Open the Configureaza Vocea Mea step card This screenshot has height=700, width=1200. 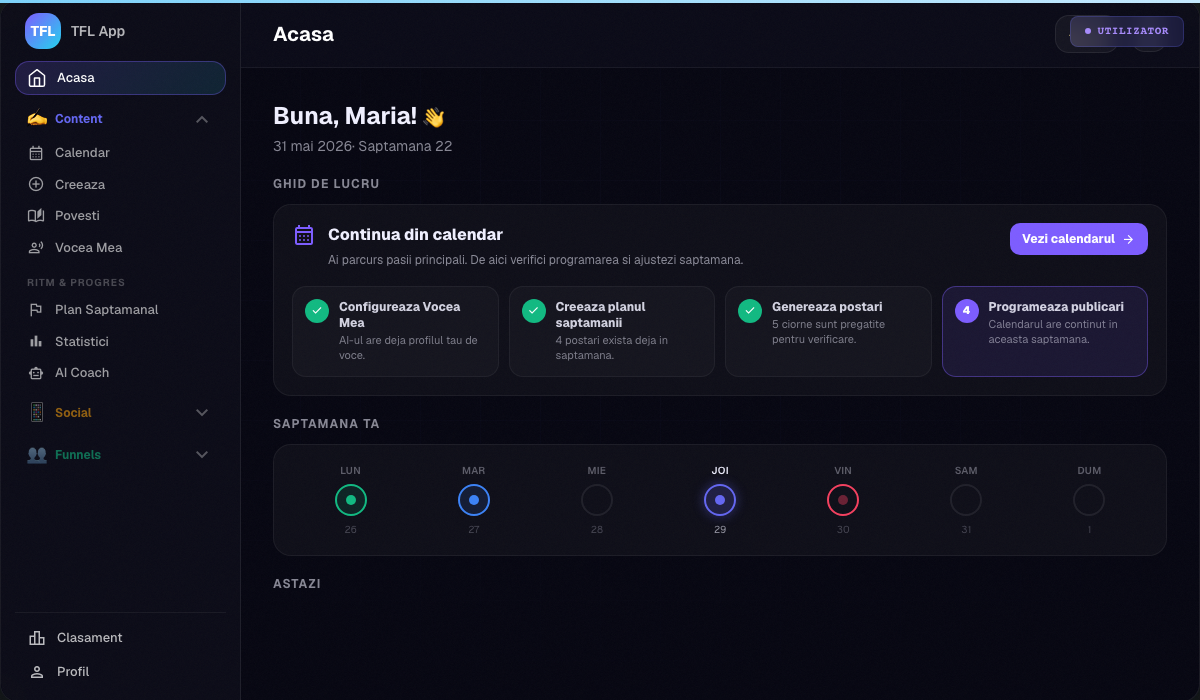[x=395, y=331]
